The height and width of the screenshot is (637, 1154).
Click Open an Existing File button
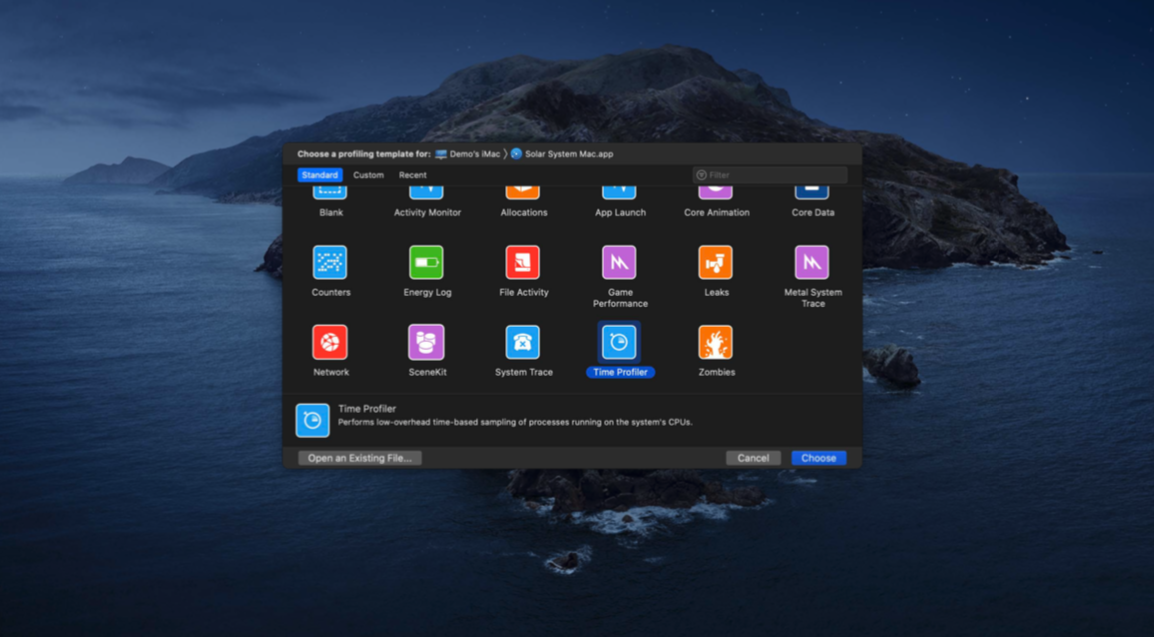(x=360, y=458)
